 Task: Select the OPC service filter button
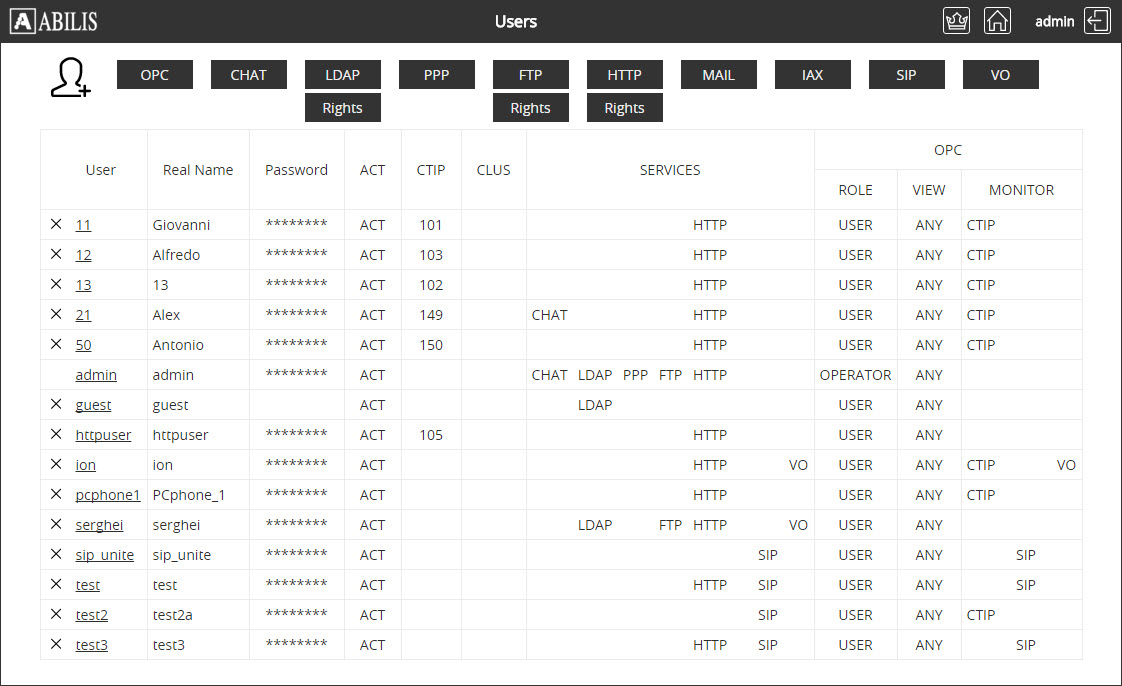point(155,75)
